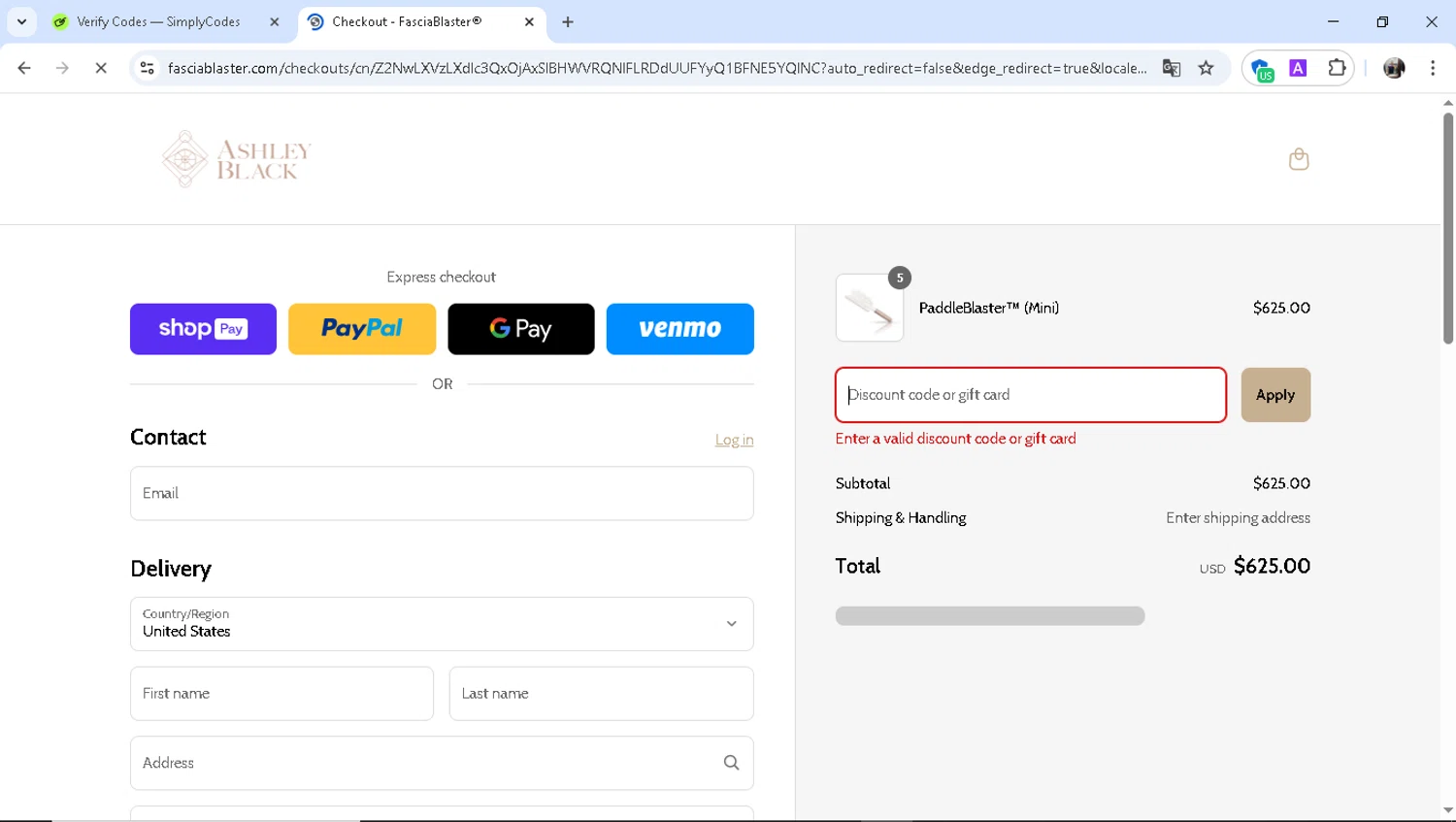Click the discount code or gift card field

[1031, 395]
